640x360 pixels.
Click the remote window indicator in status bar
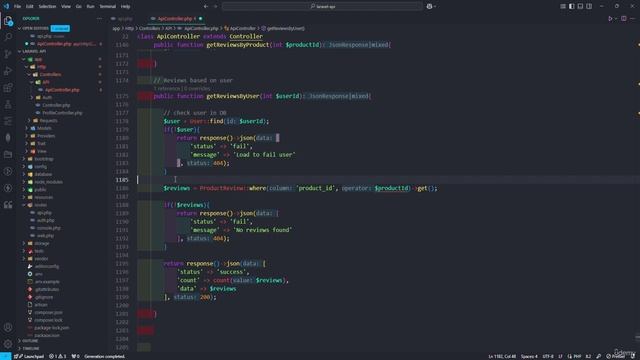point(5,356)
